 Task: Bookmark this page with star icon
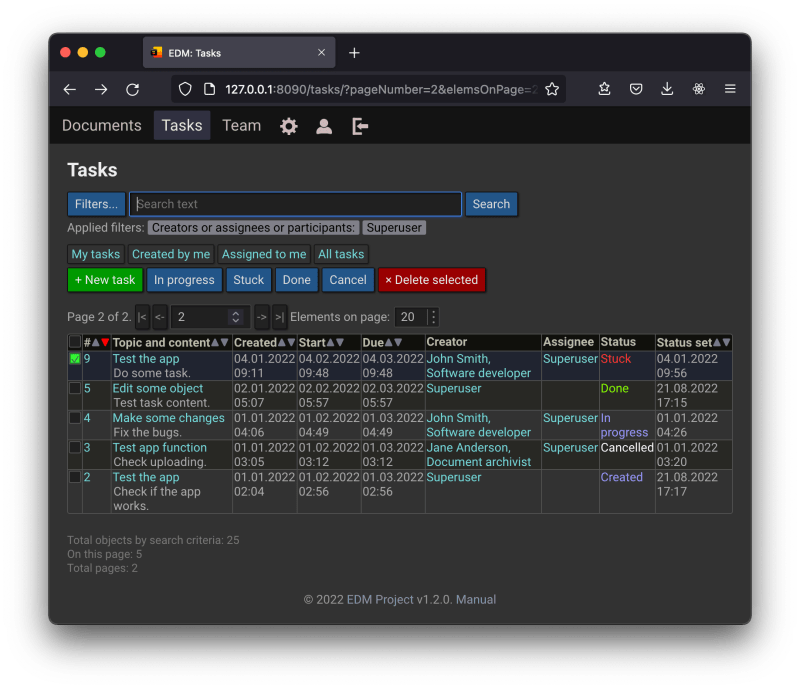552,89
